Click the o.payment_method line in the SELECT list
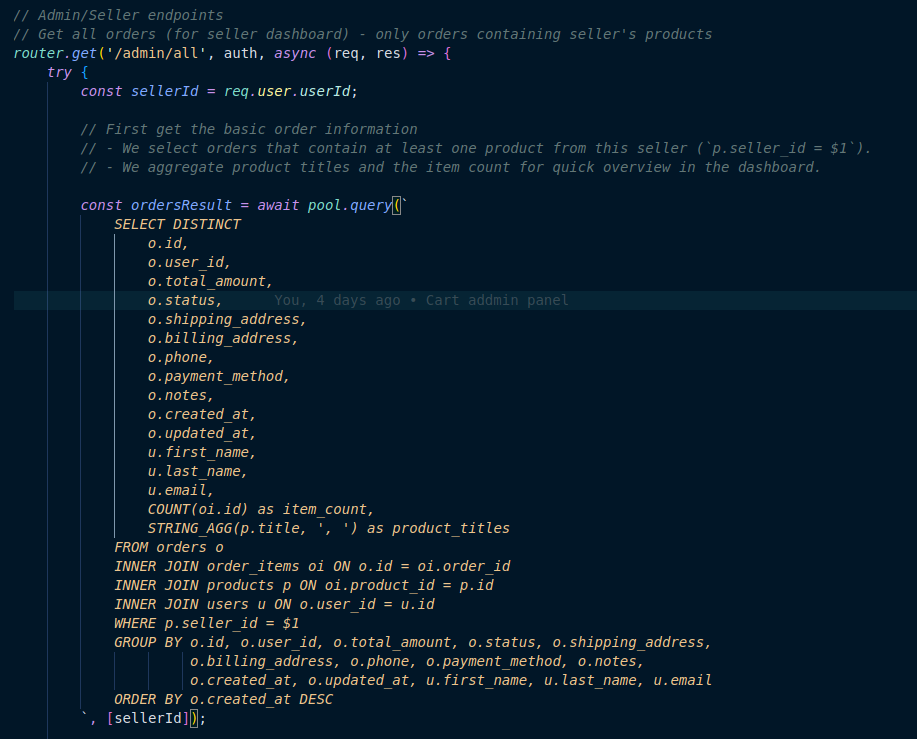Viewport: 917px width, 739px height. point(218,376)
